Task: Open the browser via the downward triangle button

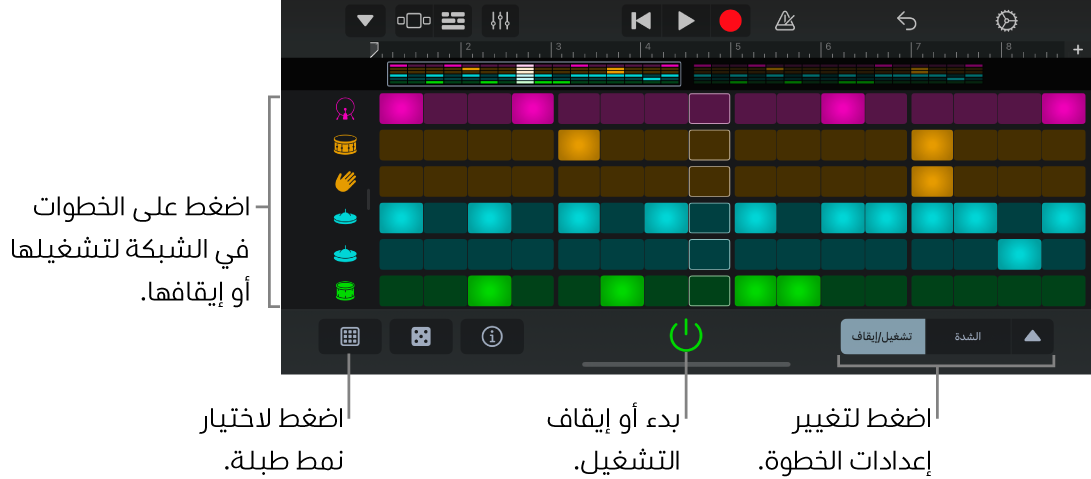Action: tap(365, 21)
